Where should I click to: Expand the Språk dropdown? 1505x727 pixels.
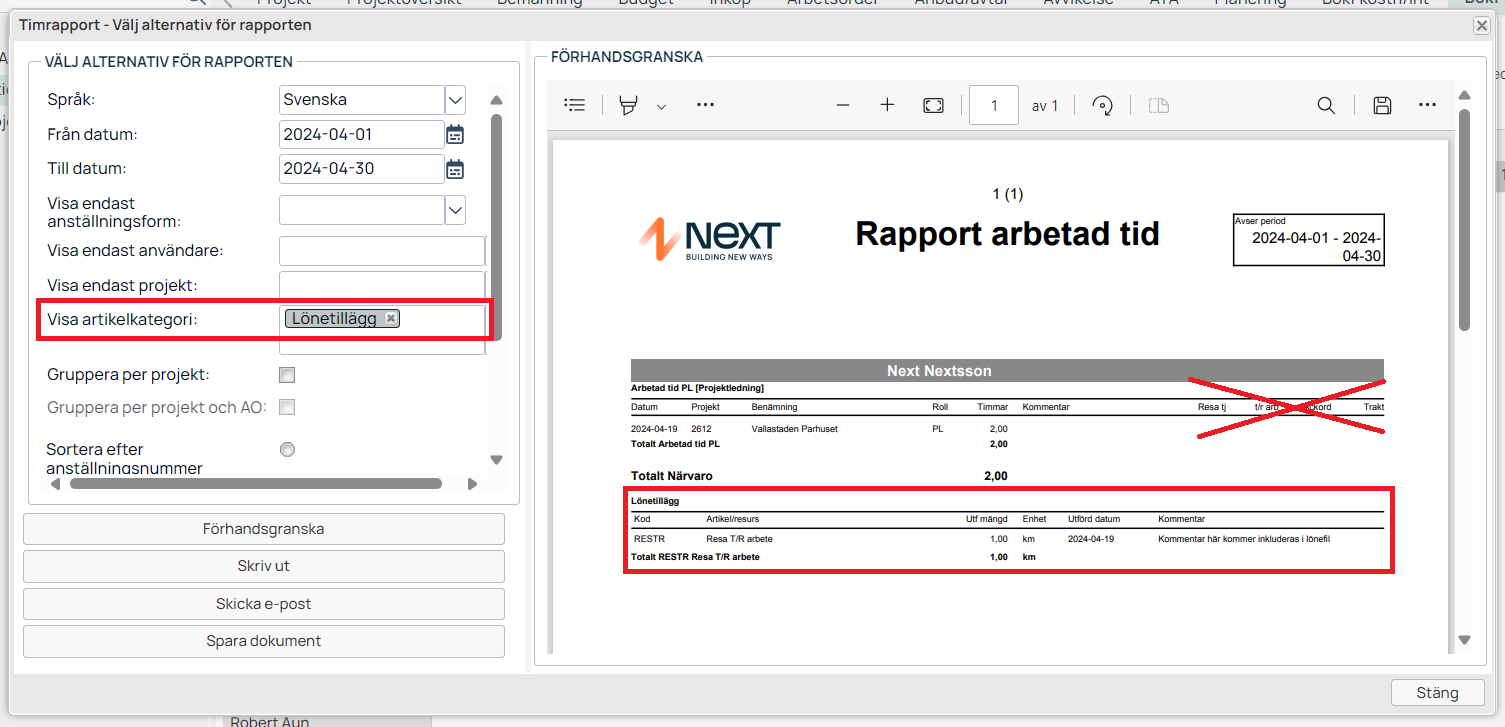tap(455, 100)
